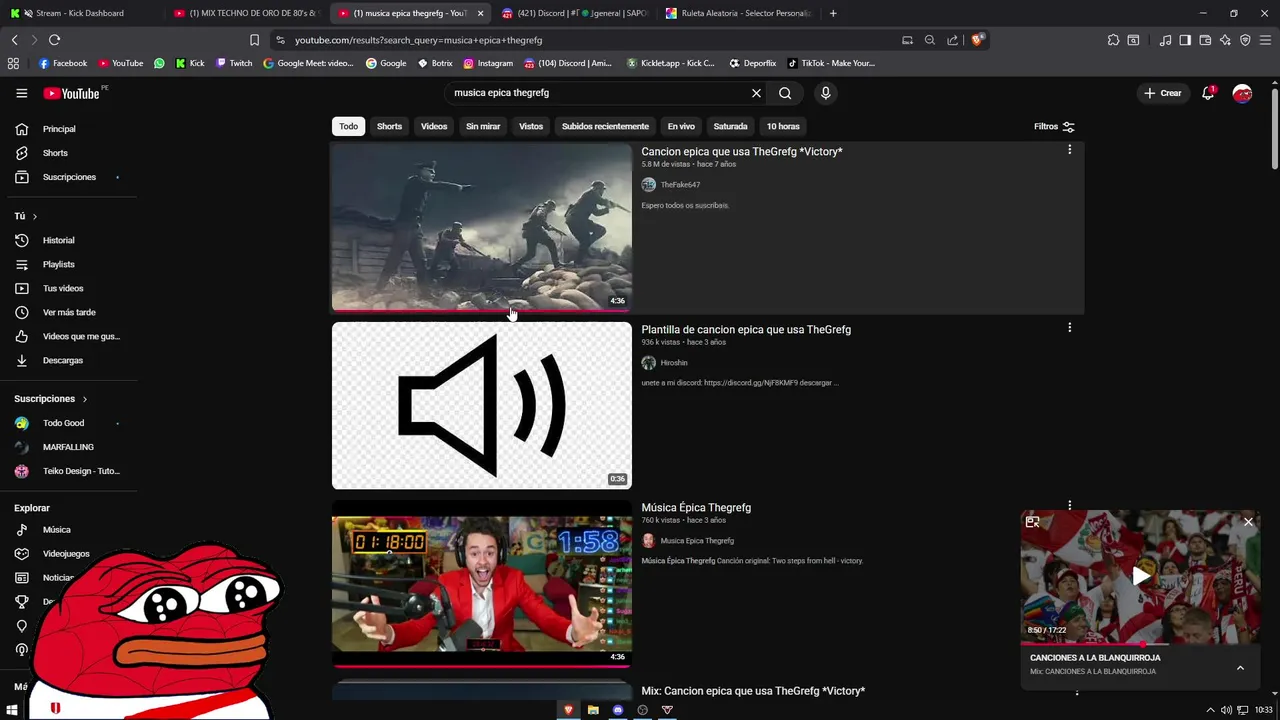This screenshot has width=1280, height=720.
Task: Open Principal in sidebar
Action: tap(68, 129)
